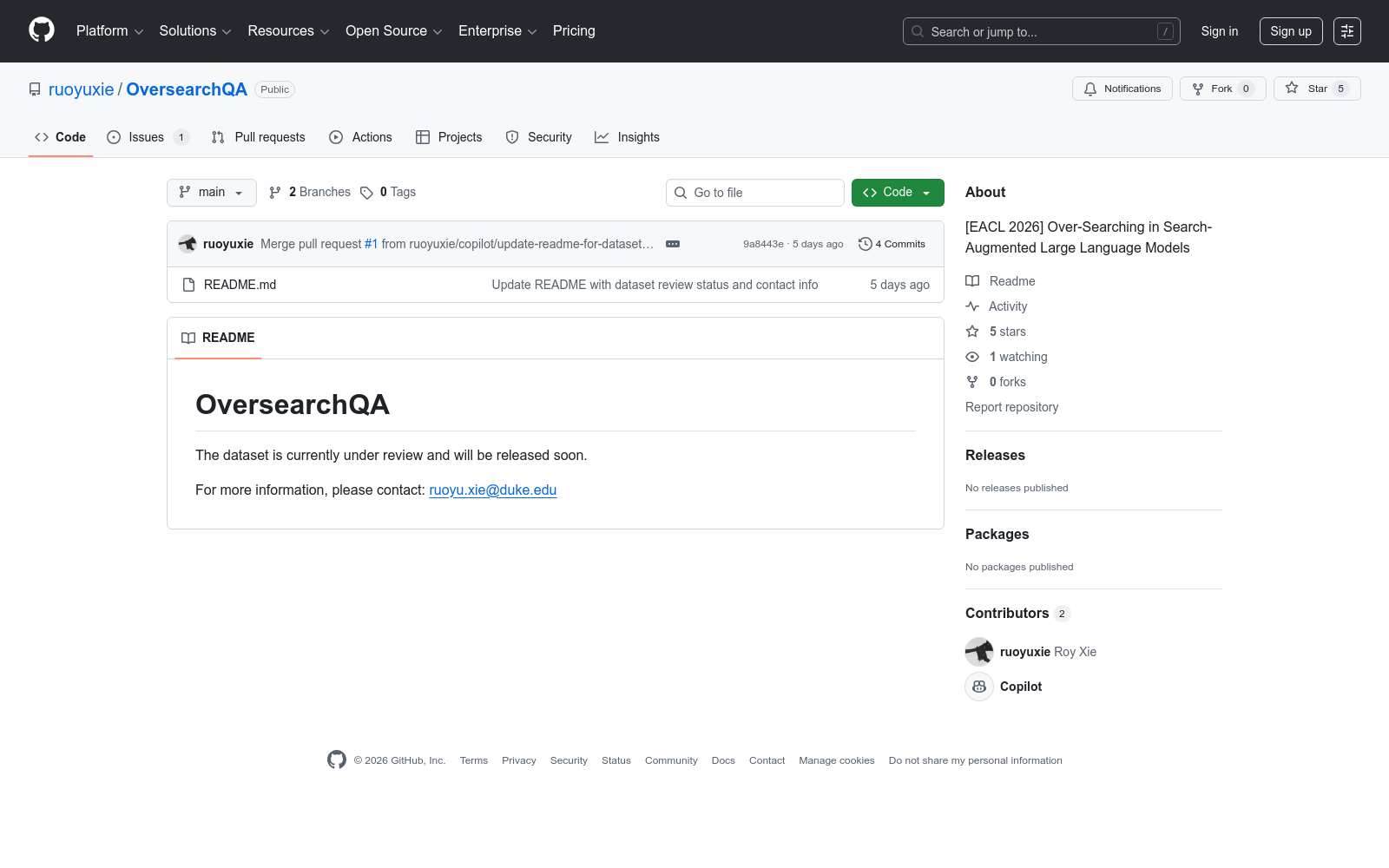Viewport: 1389px width, 868px height.
Task: Click the Go to file input
Action: [755, 193]
